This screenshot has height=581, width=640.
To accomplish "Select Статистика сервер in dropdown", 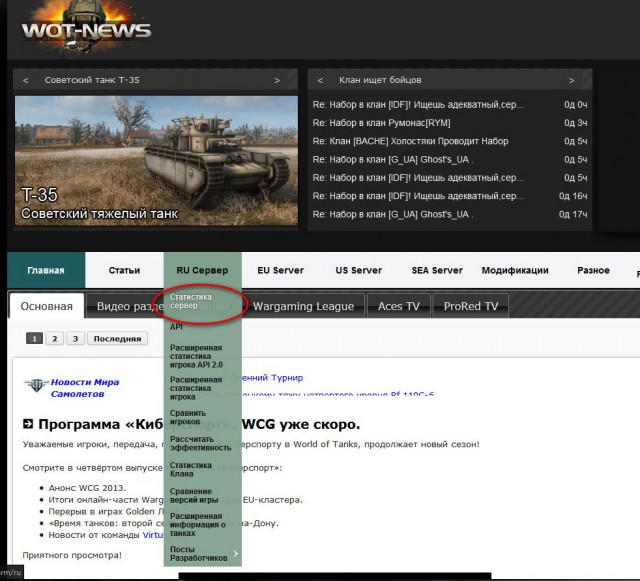I will [191, 301].
